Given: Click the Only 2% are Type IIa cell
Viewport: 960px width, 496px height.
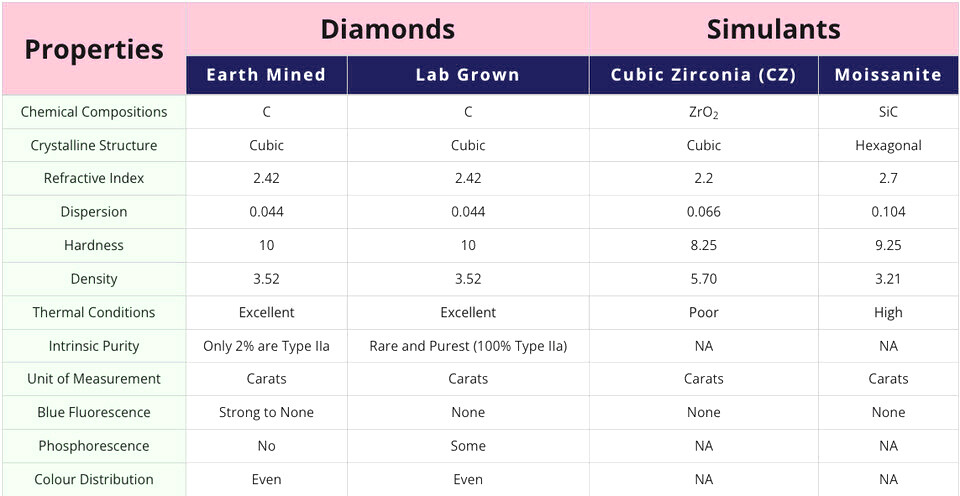Looking at the screenshot, I should click(x=266, y=346).
